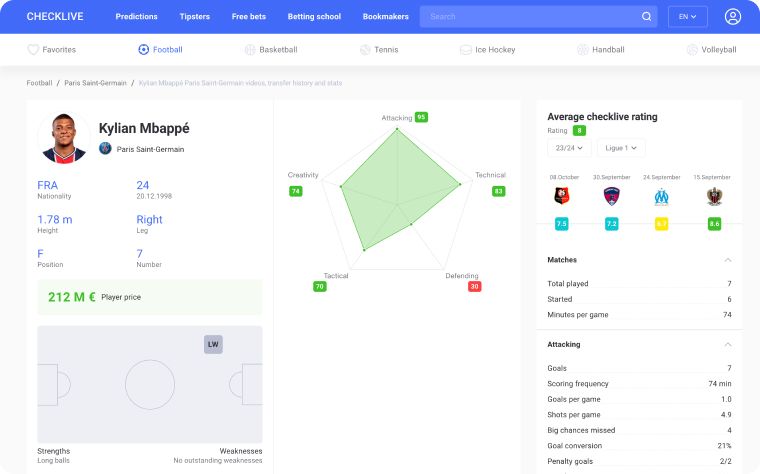The image size is (760, 474).
Task: Click the Scoring frequency row
Action: [x=639, y=383]
